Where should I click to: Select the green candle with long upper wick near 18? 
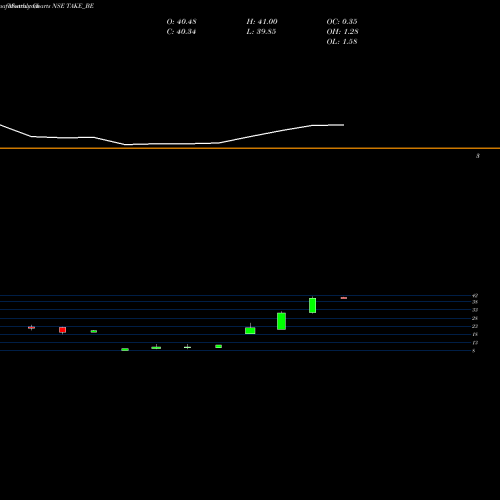pos(250,330)
